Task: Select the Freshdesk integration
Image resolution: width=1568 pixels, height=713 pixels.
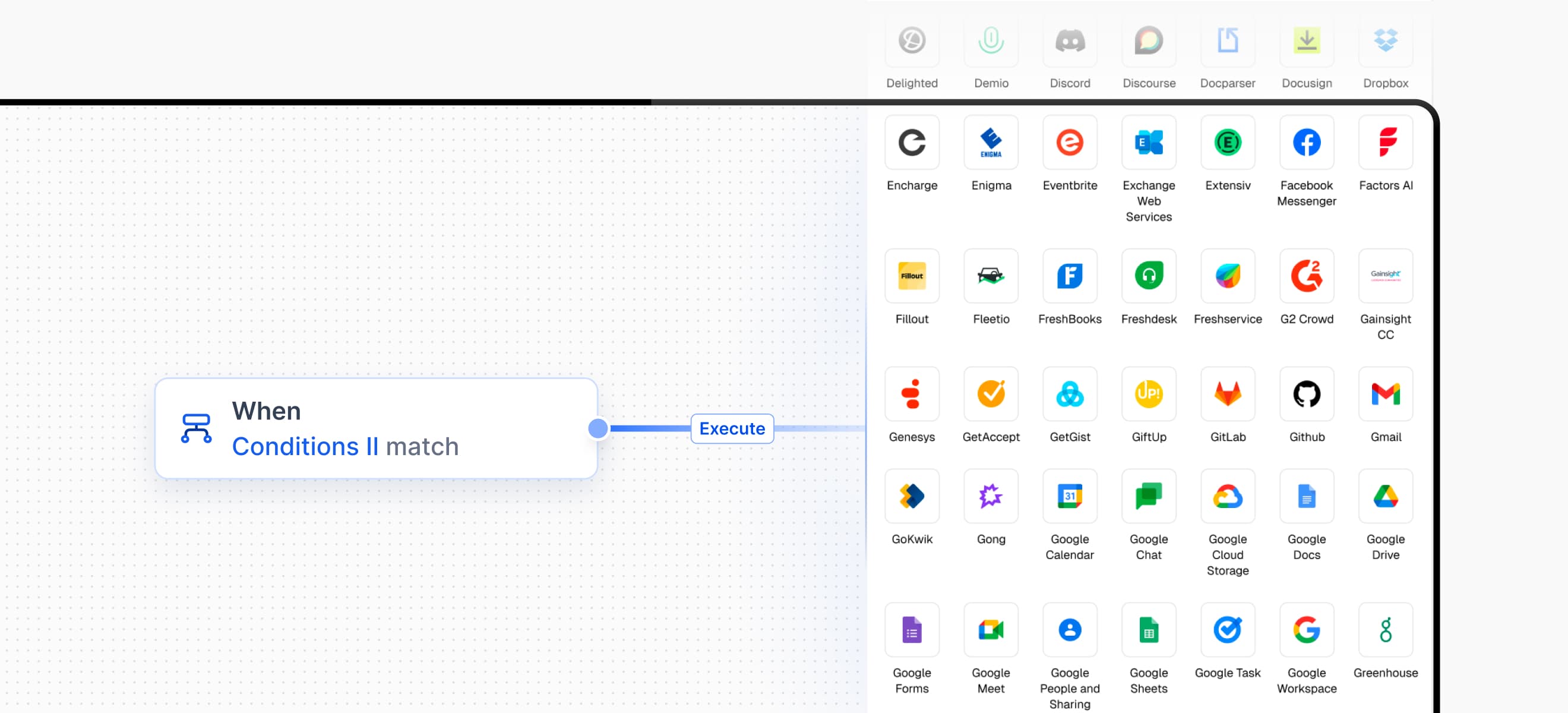Action: tap(1149, 276)
